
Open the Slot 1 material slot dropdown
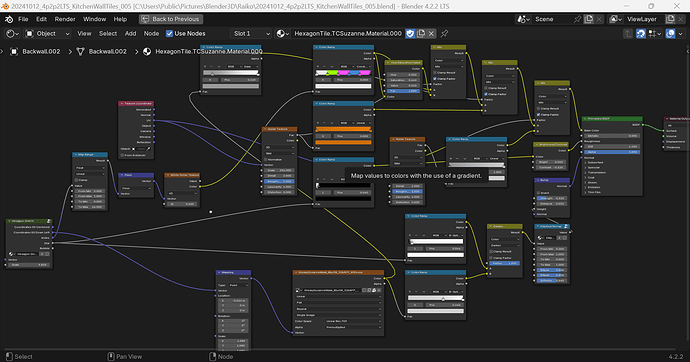(x=251, y=33)
